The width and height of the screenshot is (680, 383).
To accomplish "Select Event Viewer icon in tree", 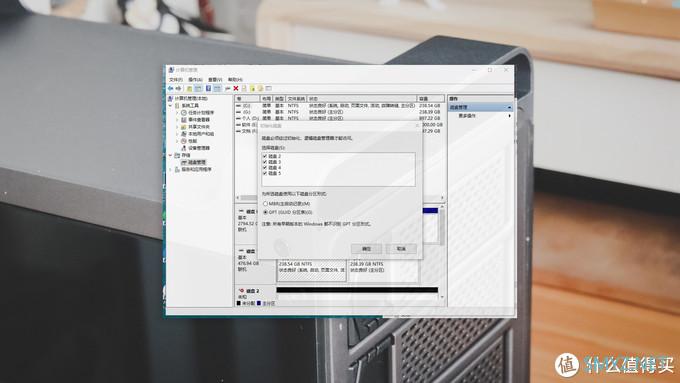I will coord(184,120).
